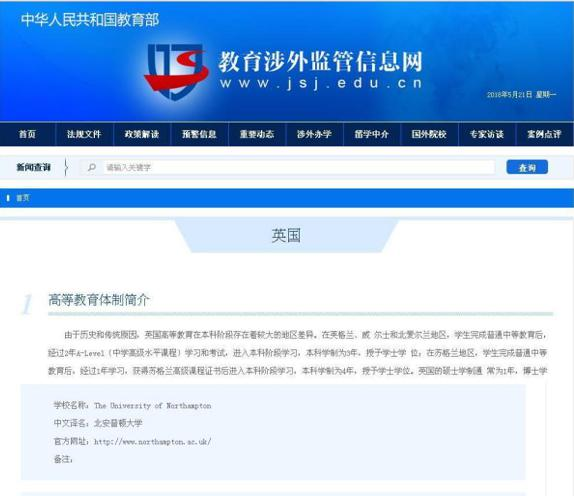Go to 预警信息 section
This screenshot has height=496, width=574.
[199, 134]
